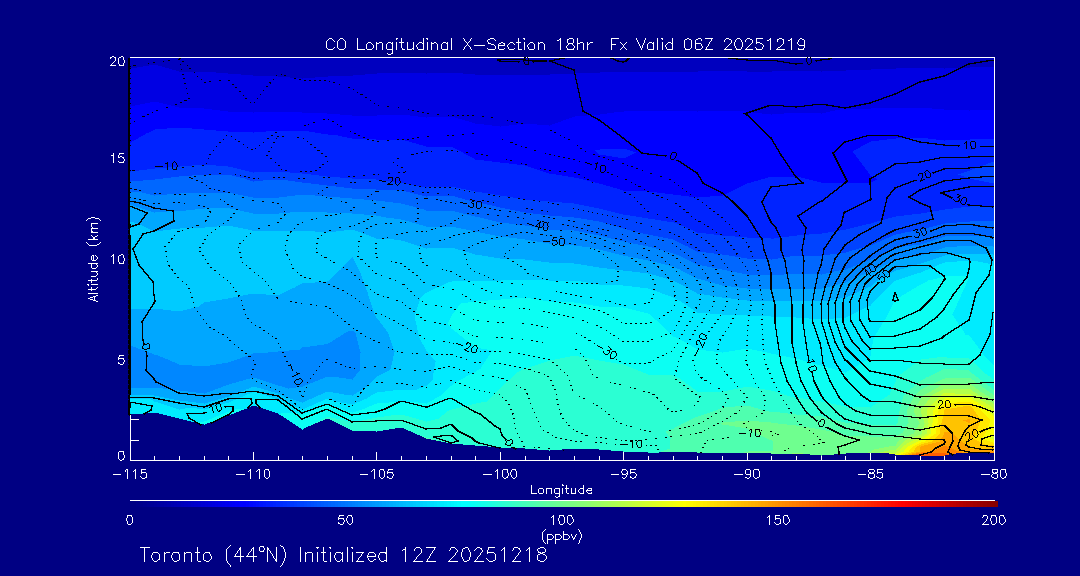The width and height of the screenshot is (1080, 576).
Task: Click the 20 km altitude tick label
Action: coord(117,61)
